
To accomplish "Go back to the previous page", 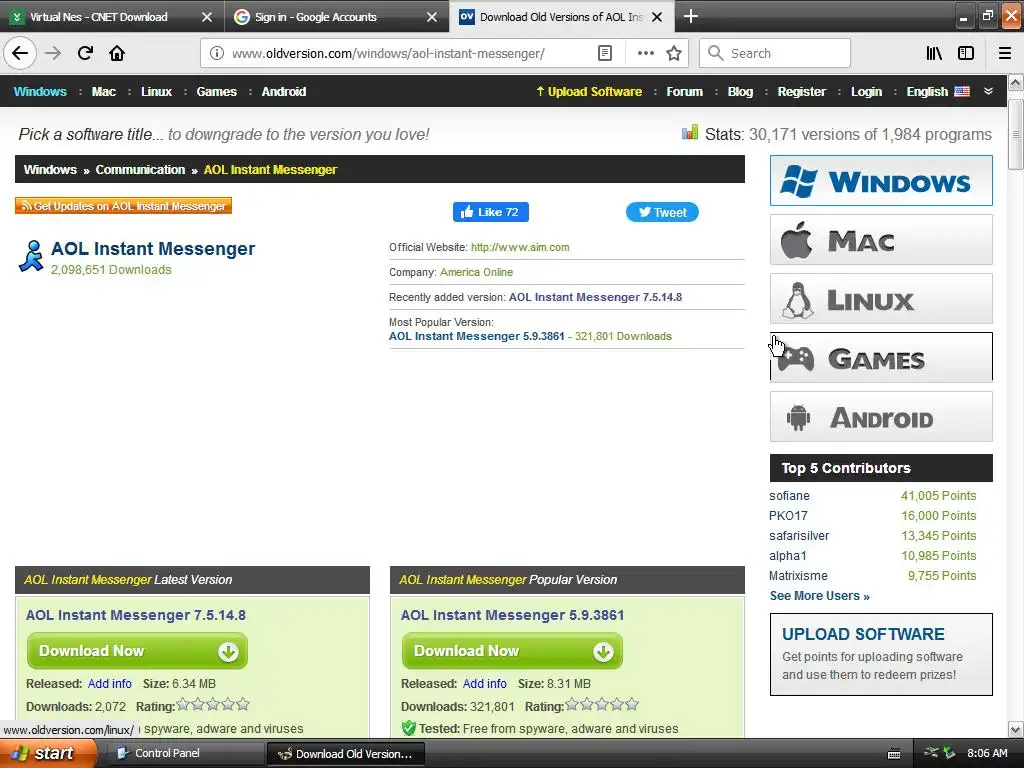I will [x=20, y=53].
